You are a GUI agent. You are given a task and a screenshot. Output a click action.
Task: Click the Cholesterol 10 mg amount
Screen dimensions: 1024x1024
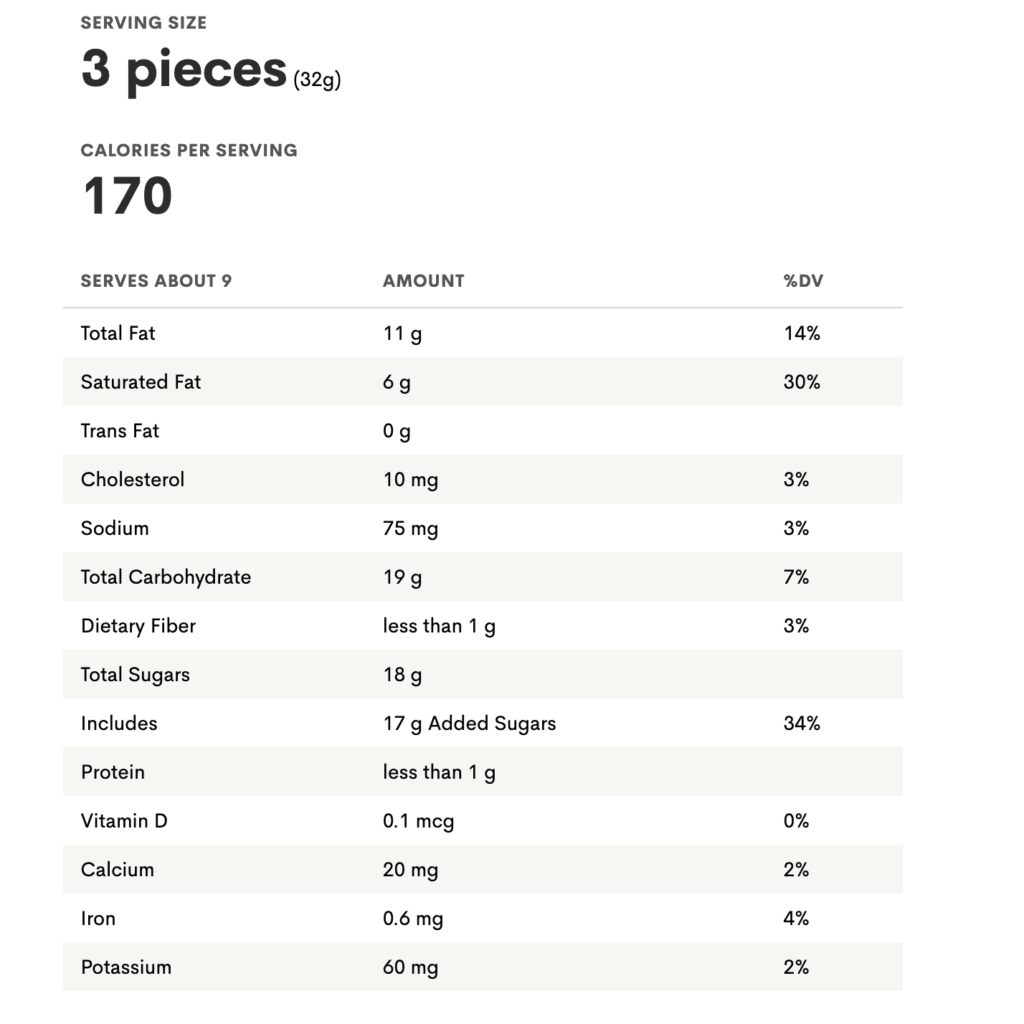point(410,480)
